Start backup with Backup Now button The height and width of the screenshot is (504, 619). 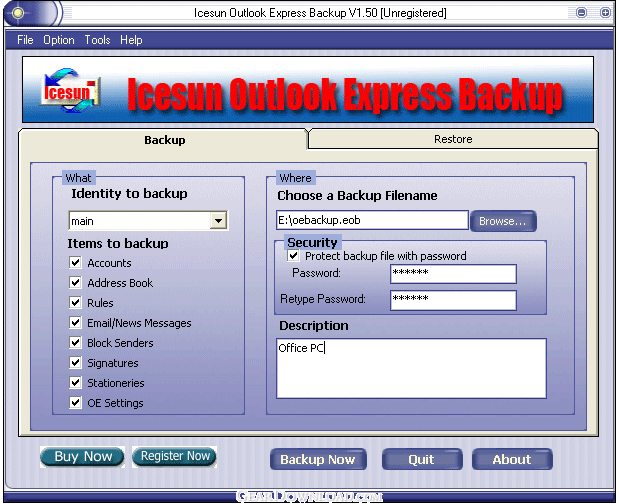click(x=318, y=459)
